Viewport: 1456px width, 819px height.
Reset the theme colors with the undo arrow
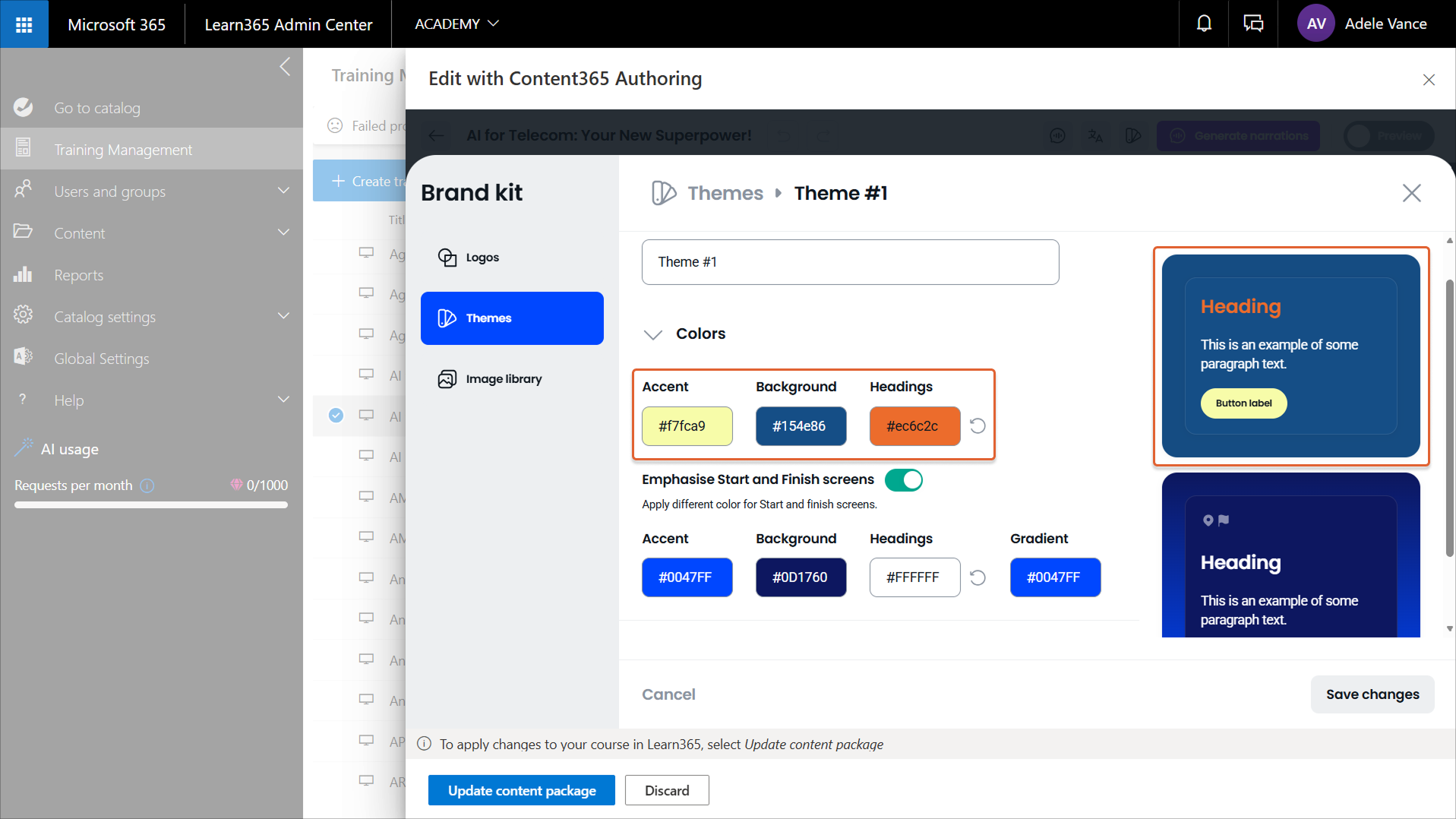[978, 426]
